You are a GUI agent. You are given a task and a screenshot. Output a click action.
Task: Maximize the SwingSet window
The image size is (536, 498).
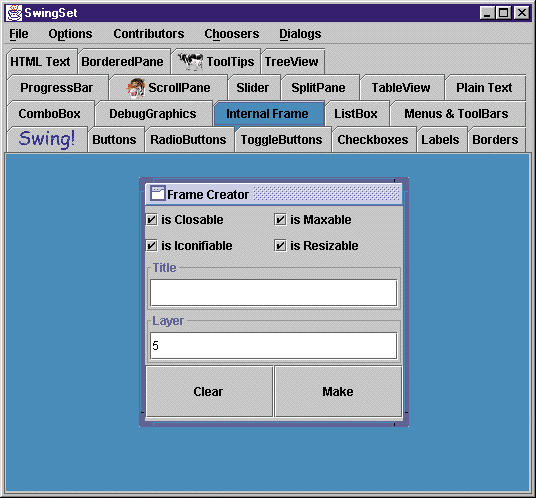click(504, 13)
